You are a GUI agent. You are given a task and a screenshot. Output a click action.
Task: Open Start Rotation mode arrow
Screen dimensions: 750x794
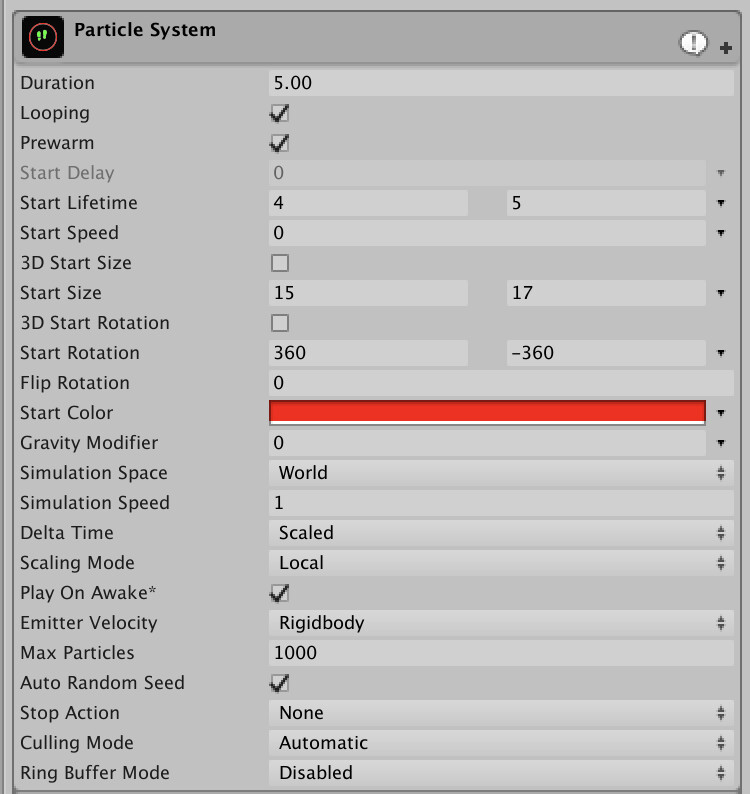(x=721, y=353)
